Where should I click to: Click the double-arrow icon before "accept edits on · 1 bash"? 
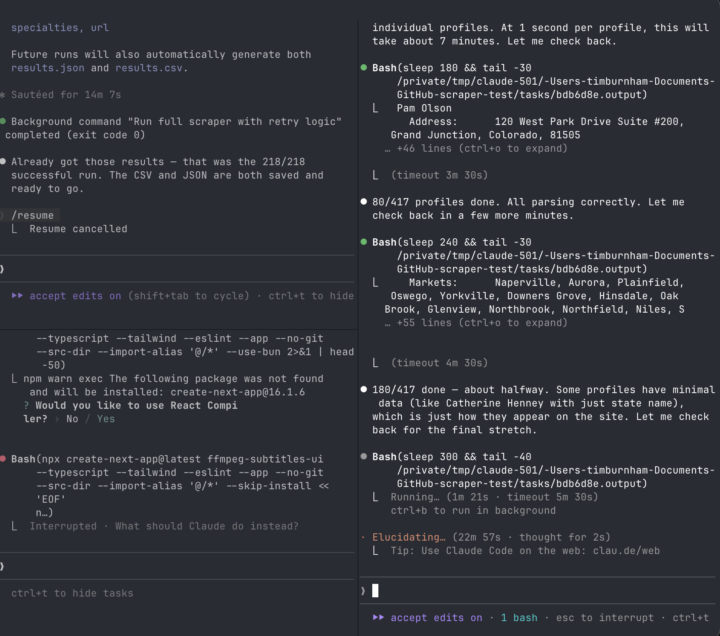click(378, 618)
